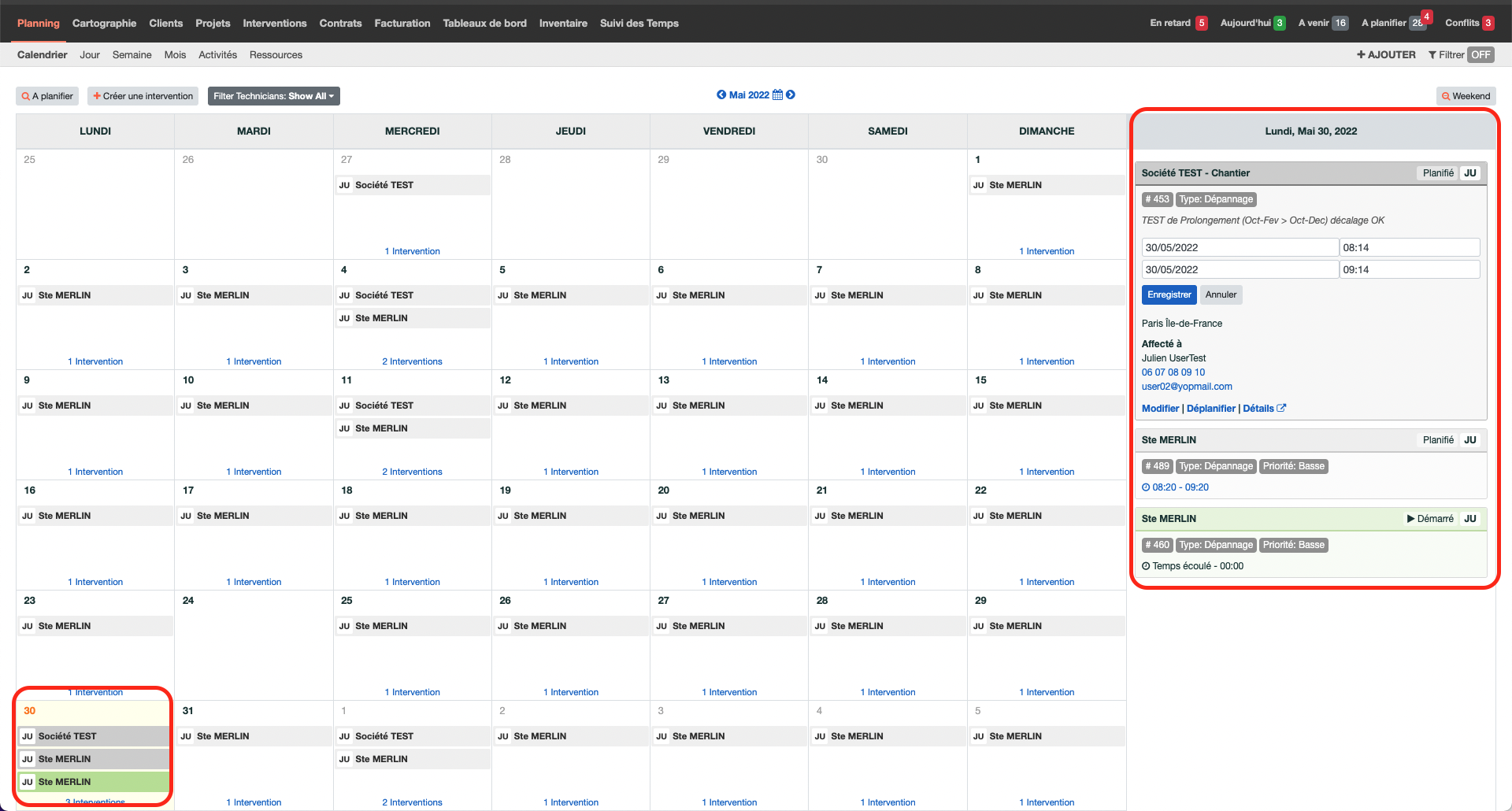Click phone number 06 07 08 09 10
Viewport: 1512px width, 811px height.
tap(1173, 372)
